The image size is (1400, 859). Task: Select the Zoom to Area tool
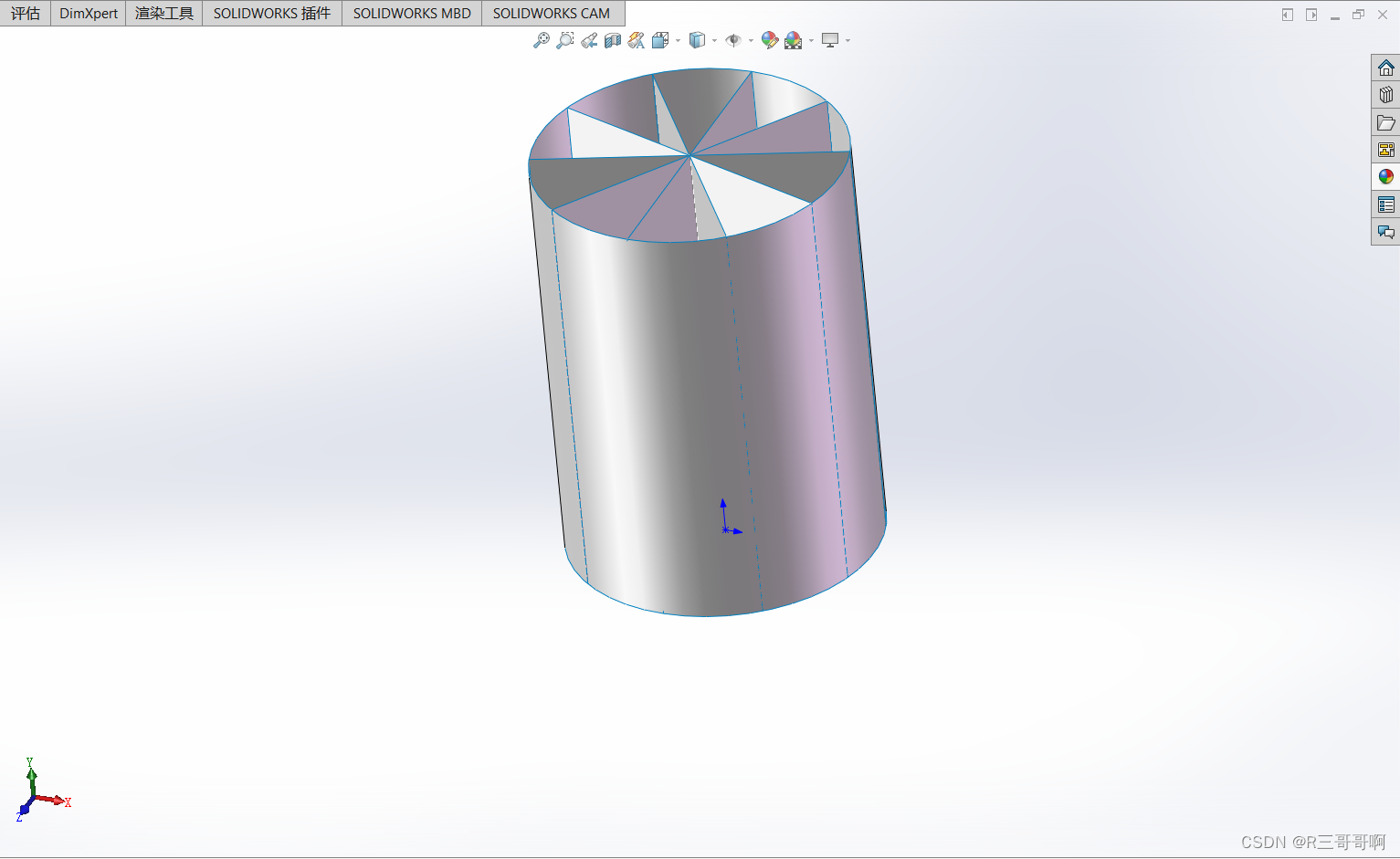coord(565,40)
